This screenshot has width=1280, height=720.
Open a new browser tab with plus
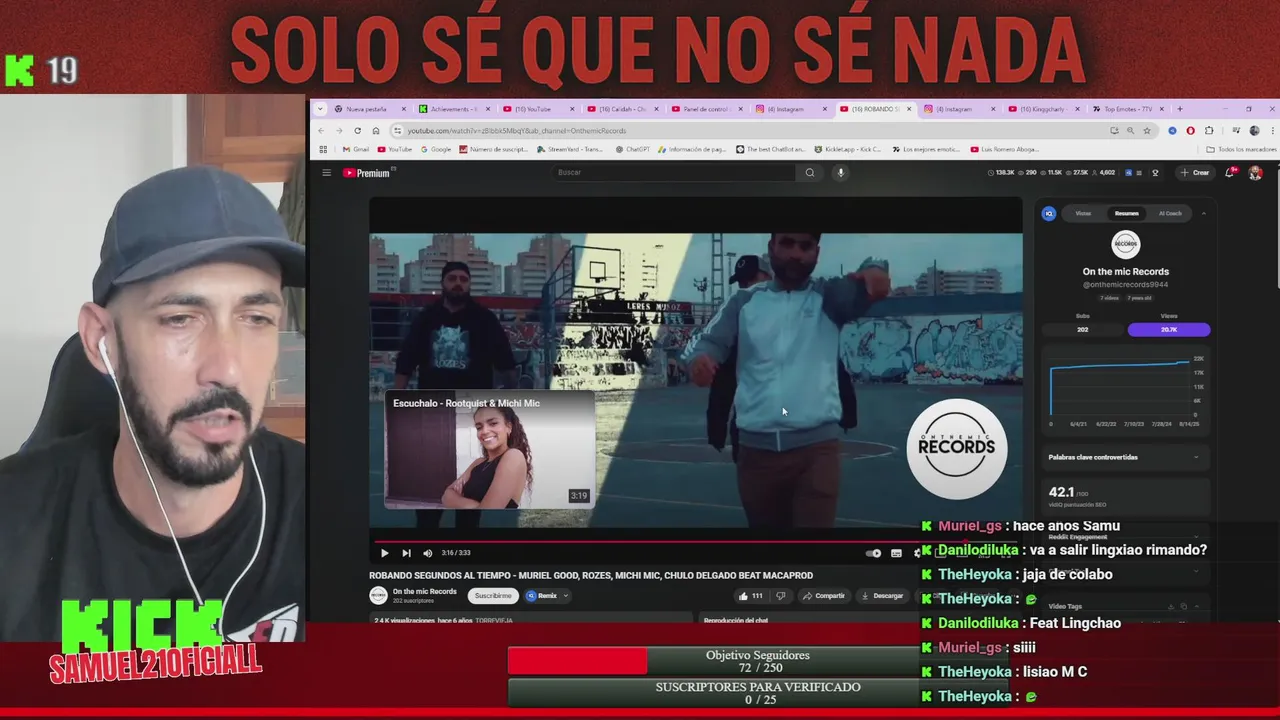point(1180,109)
